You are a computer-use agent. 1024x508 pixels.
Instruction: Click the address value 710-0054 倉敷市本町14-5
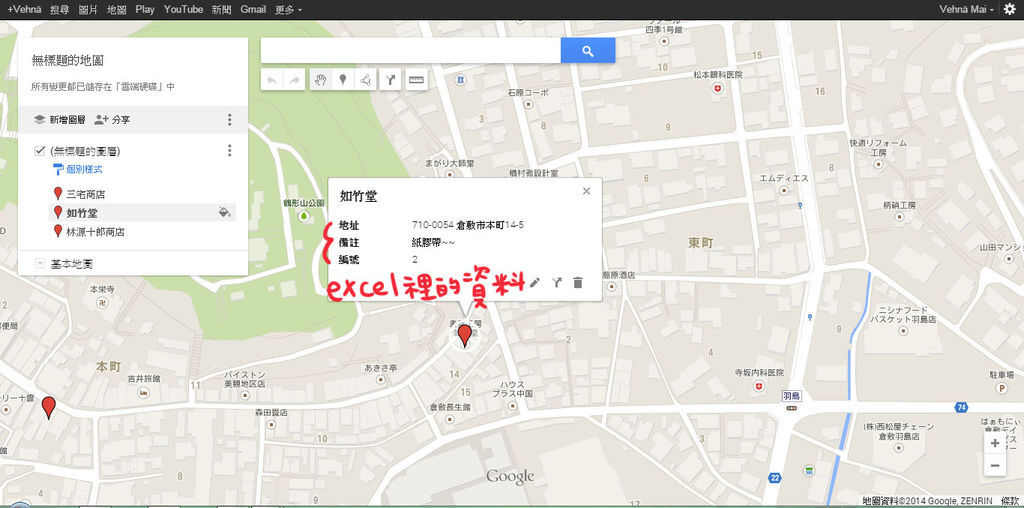pos(468,225)
